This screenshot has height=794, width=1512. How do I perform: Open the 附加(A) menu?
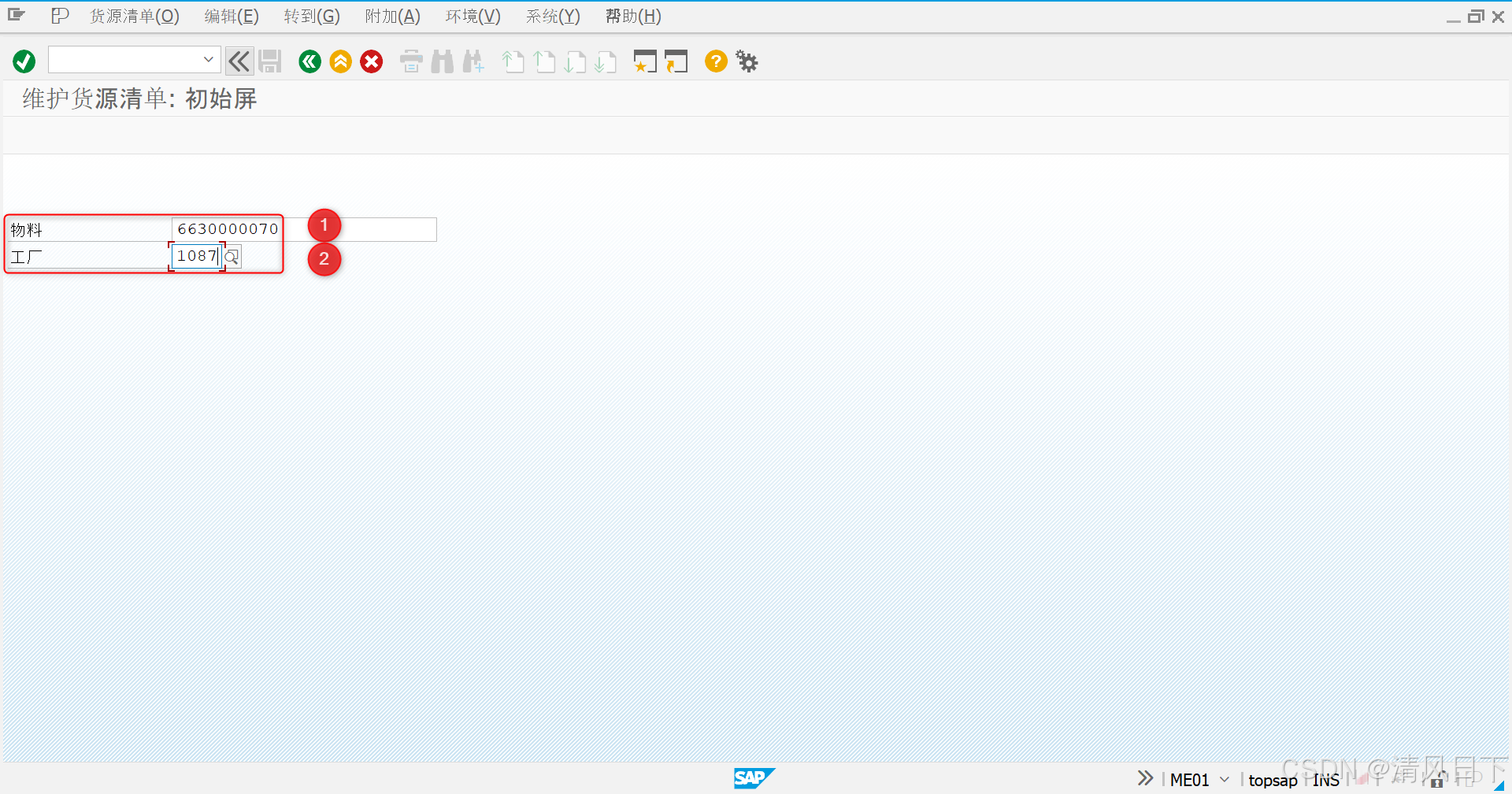[393, 17]
